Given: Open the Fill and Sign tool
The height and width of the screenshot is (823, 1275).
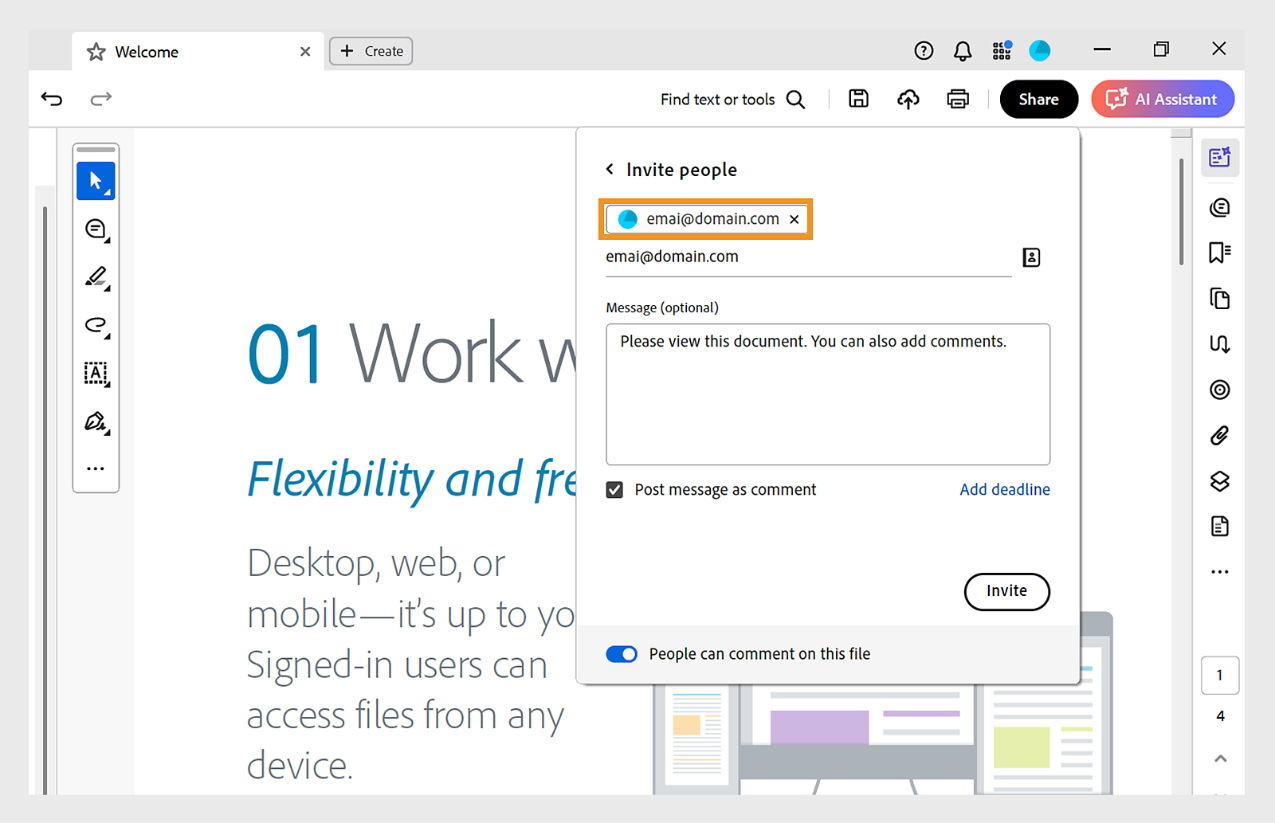Looking at the screenshot, I should 96,421.
